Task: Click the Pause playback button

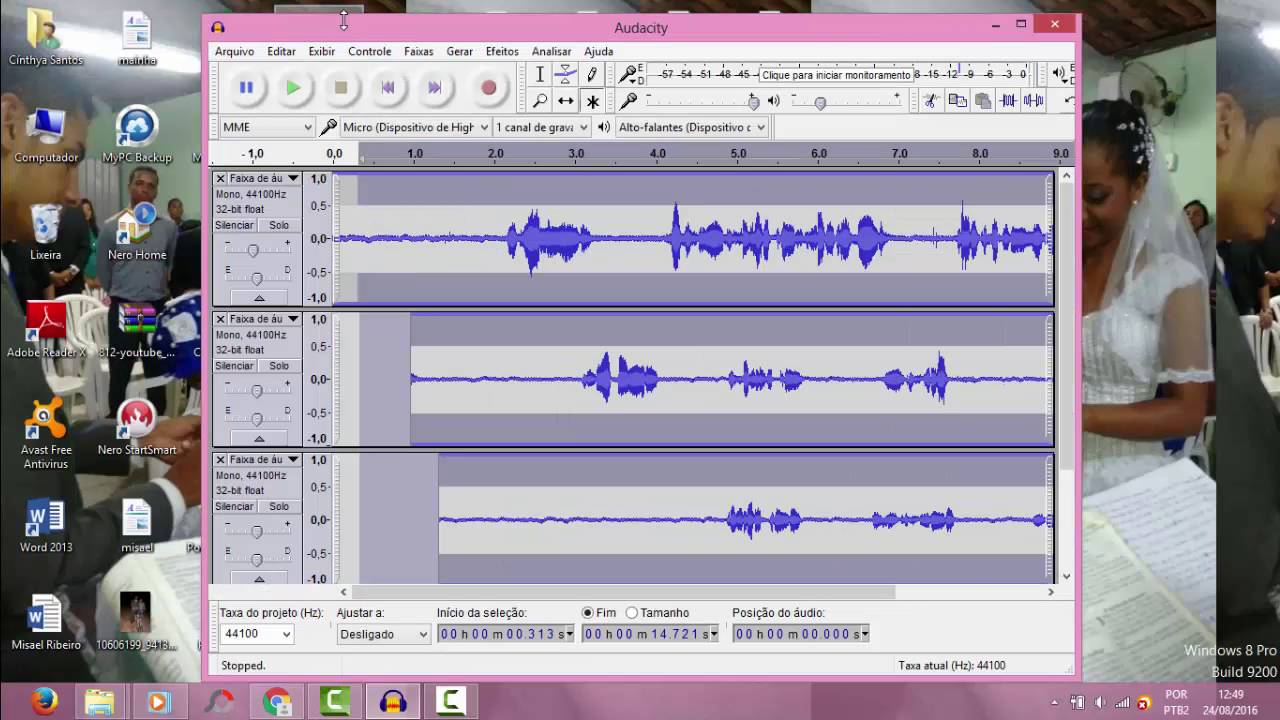Action: [246, 88]
